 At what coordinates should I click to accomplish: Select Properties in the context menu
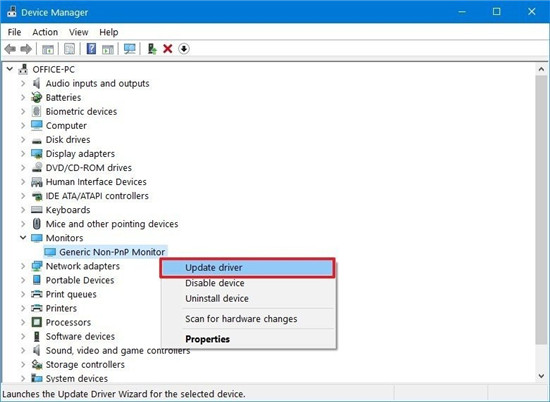(207, 339)
